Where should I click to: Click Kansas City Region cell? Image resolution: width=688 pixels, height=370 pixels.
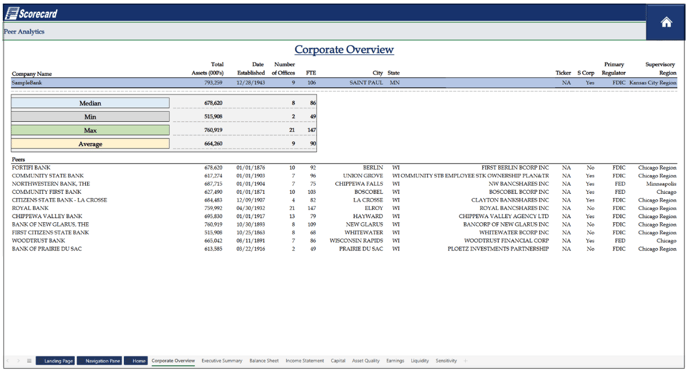[x=653, y=83]
